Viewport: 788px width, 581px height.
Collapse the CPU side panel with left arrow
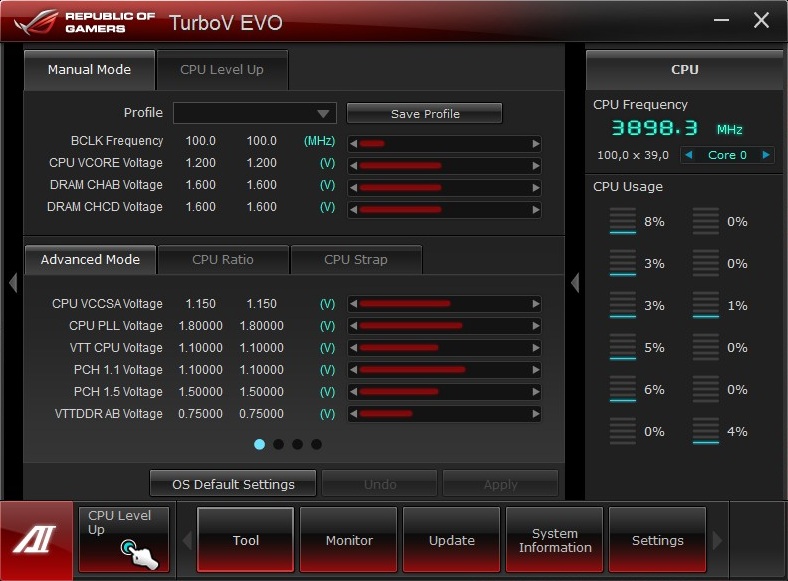click(x=575, y=282)
